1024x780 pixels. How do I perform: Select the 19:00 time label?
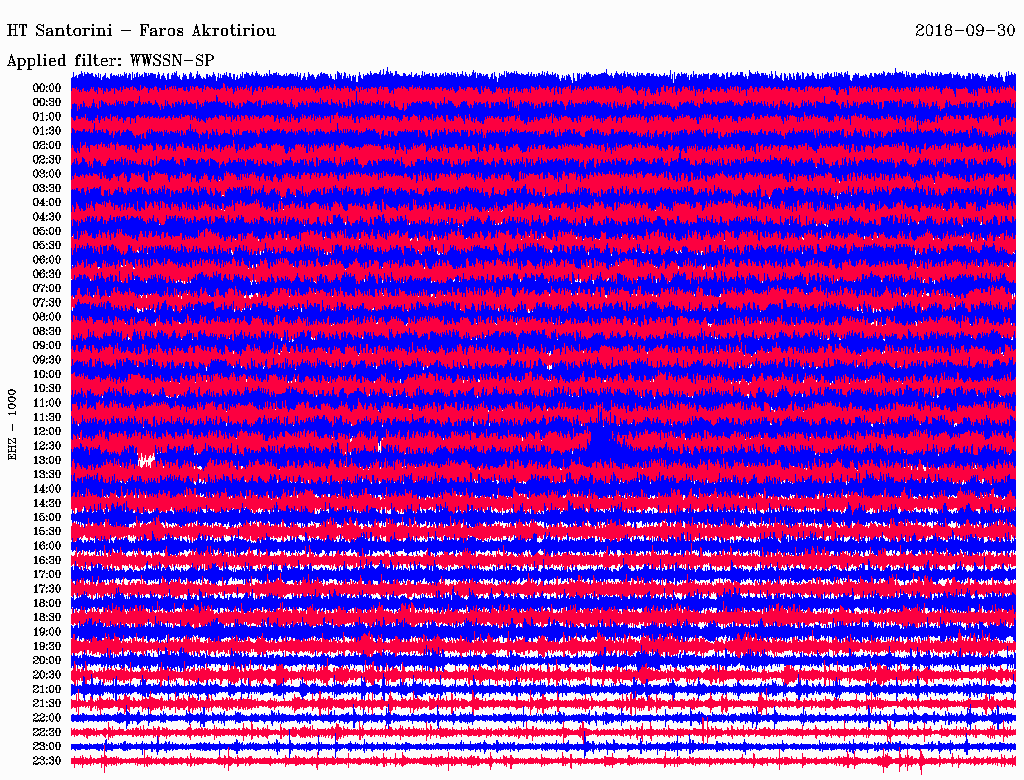pos(47,632)
